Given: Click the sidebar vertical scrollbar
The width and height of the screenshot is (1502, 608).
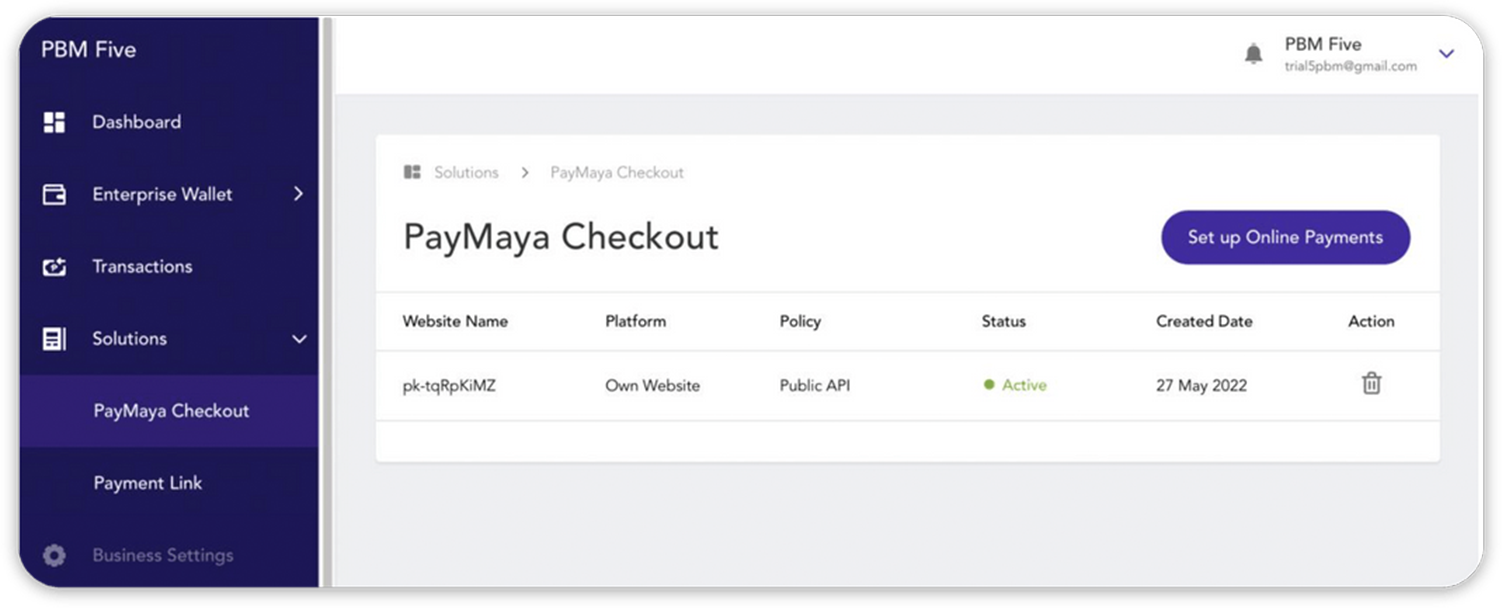Looking at the screenshot, I should [326, 300].
